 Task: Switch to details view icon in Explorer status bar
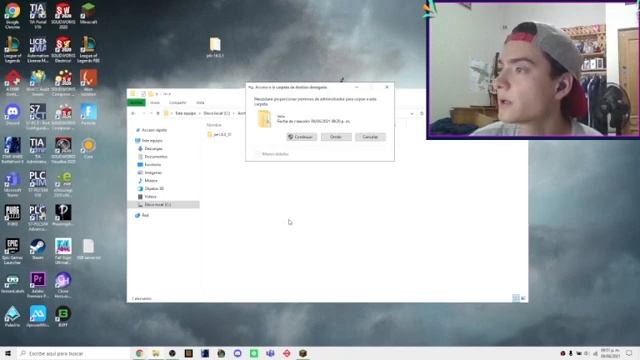(516, 298)
